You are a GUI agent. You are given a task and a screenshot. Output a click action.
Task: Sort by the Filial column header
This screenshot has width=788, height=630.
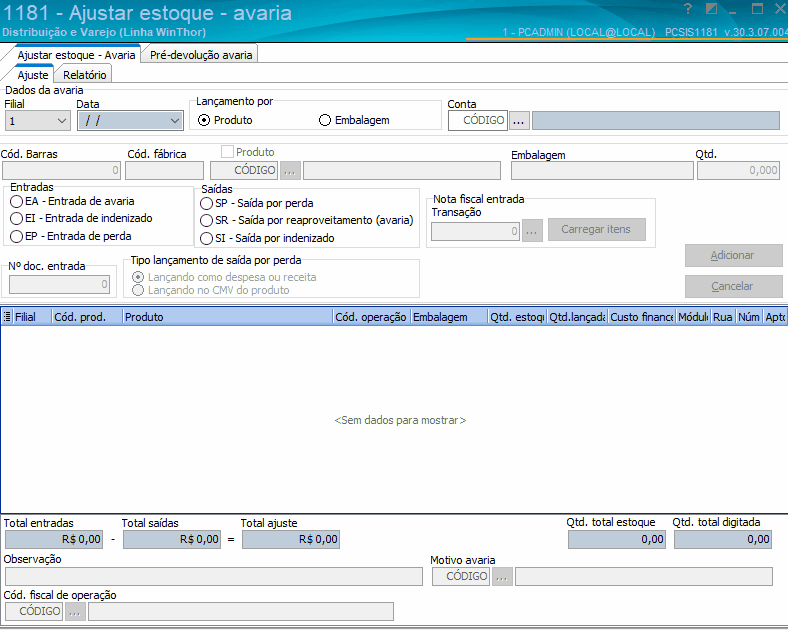pos(32,317)
